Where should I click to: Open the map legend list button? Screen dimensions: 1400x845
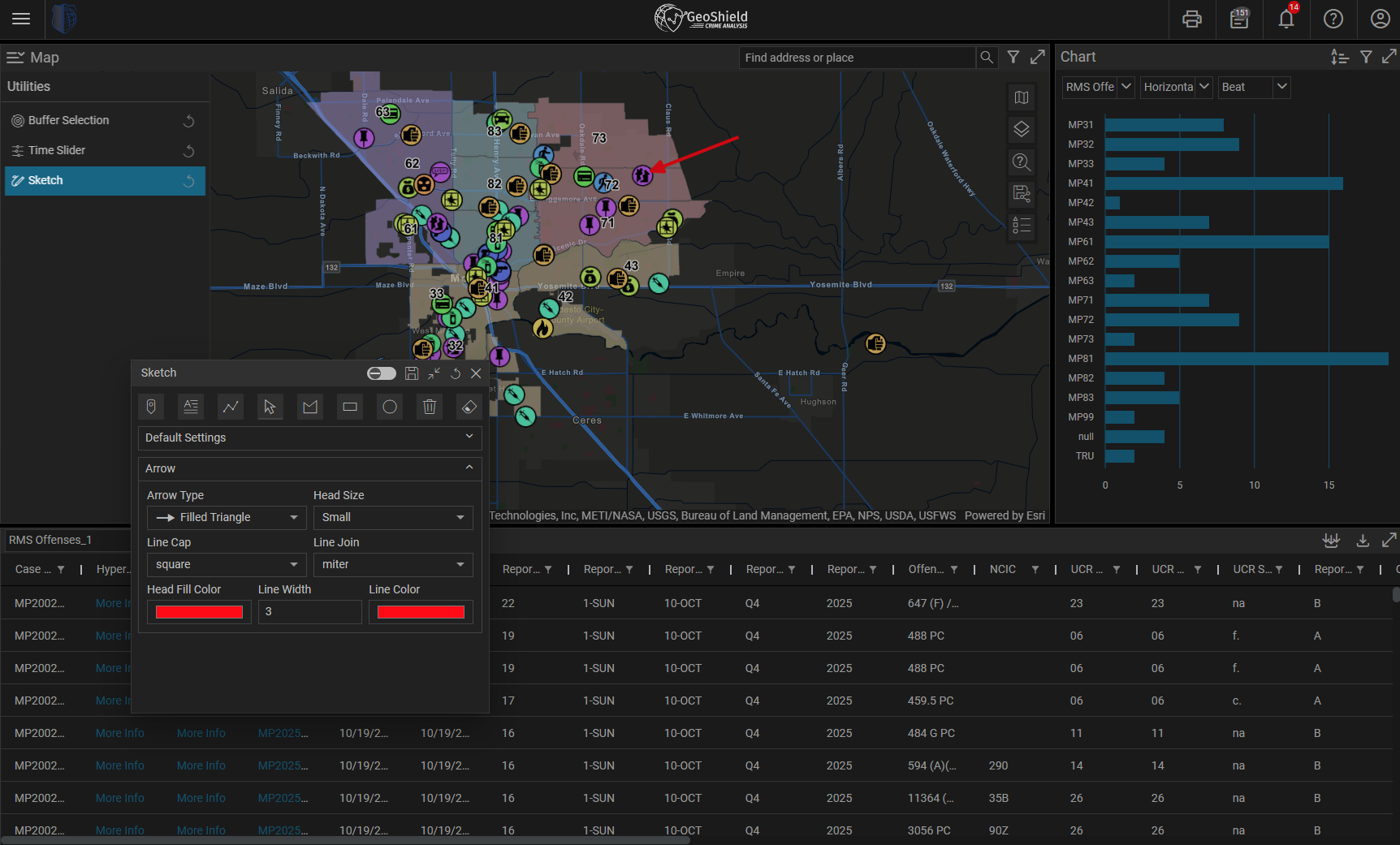1022,225
